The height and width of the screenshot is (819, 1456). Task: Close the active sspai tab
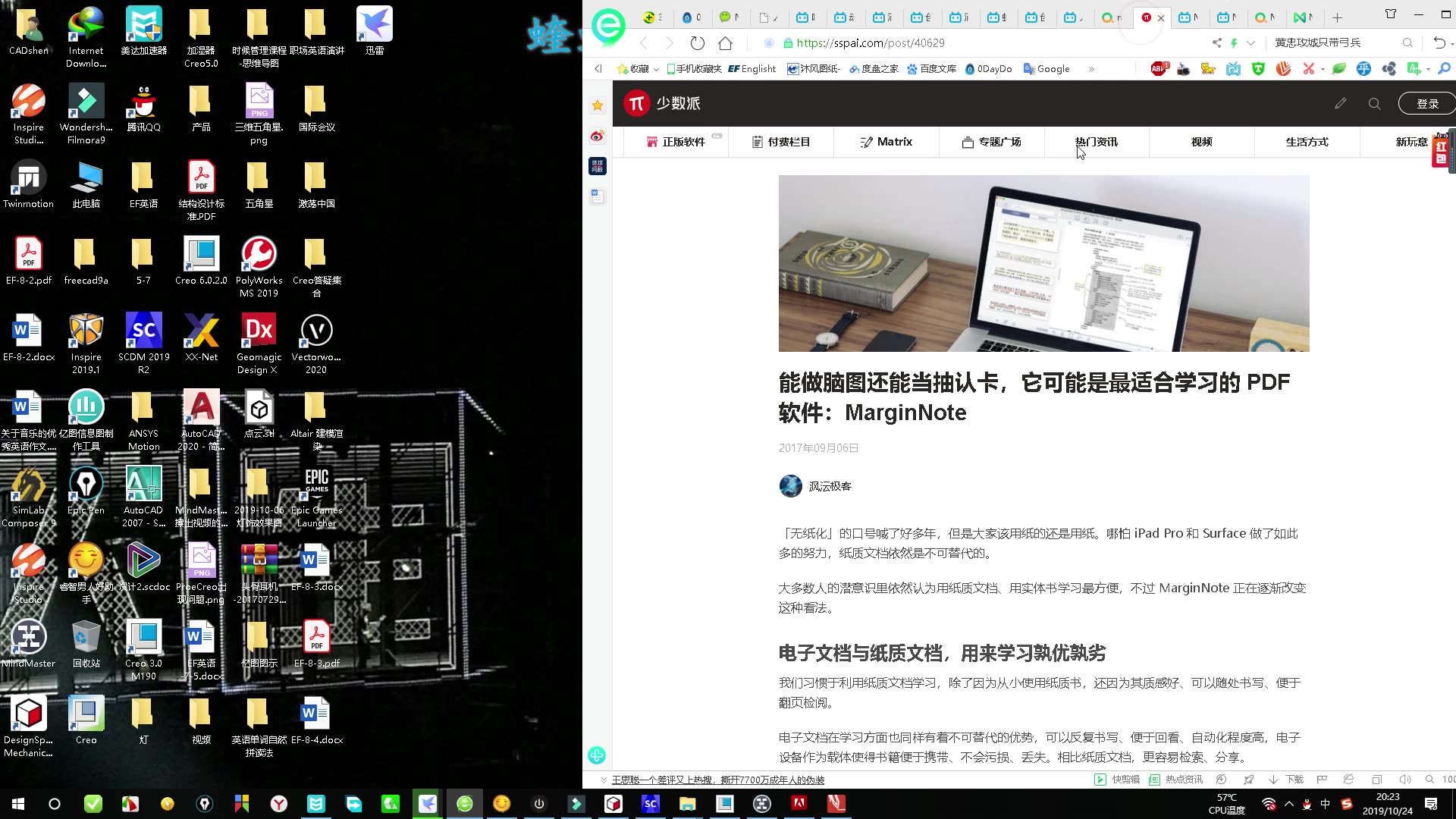click(x=1160, y=17)
